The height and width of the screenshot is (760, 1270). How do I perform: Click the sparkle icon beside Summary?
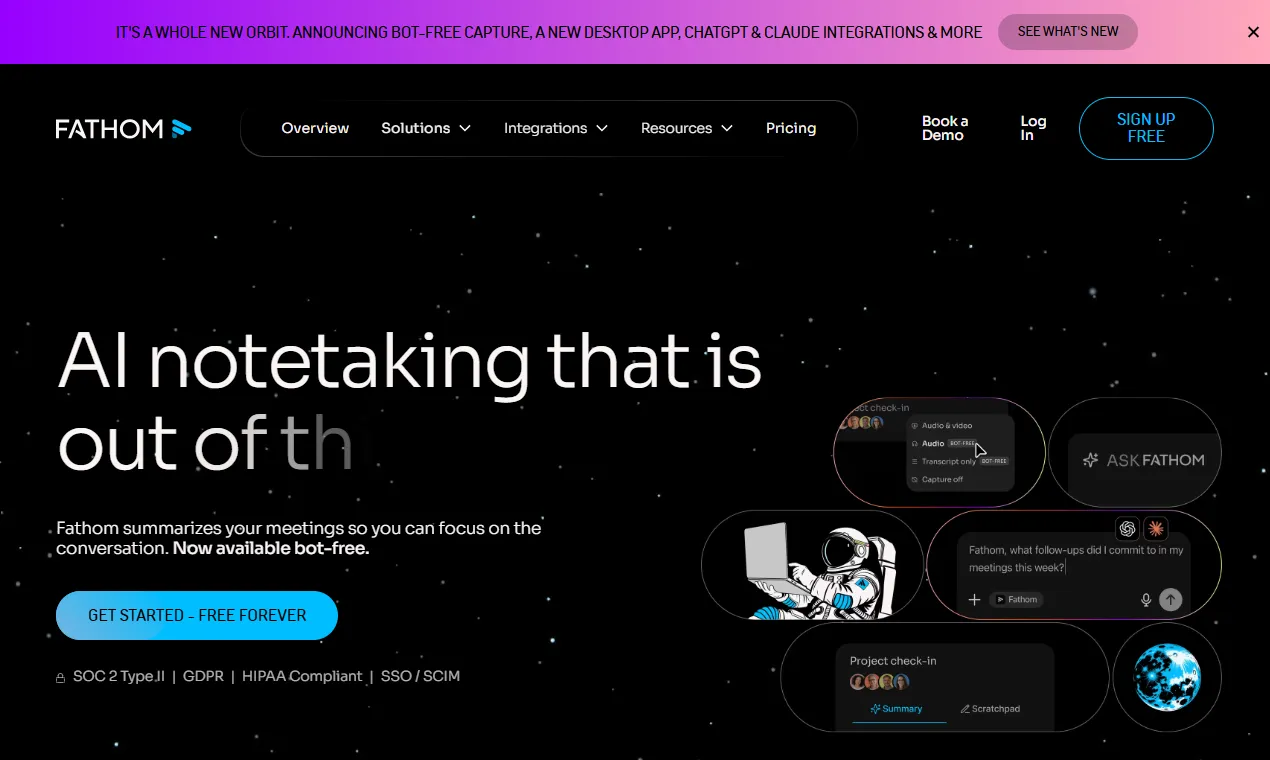pos(875,708)
